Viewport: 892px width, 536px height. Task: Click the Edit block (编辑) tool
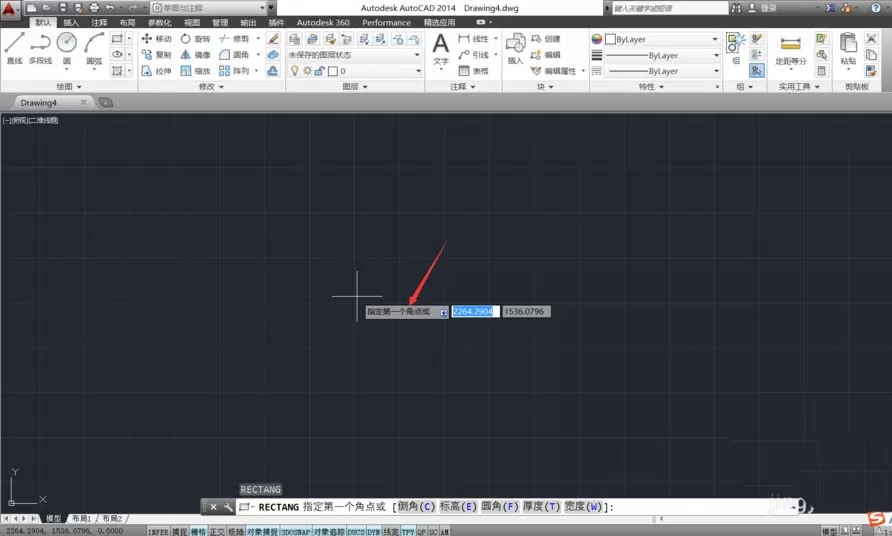coord(545,55)
